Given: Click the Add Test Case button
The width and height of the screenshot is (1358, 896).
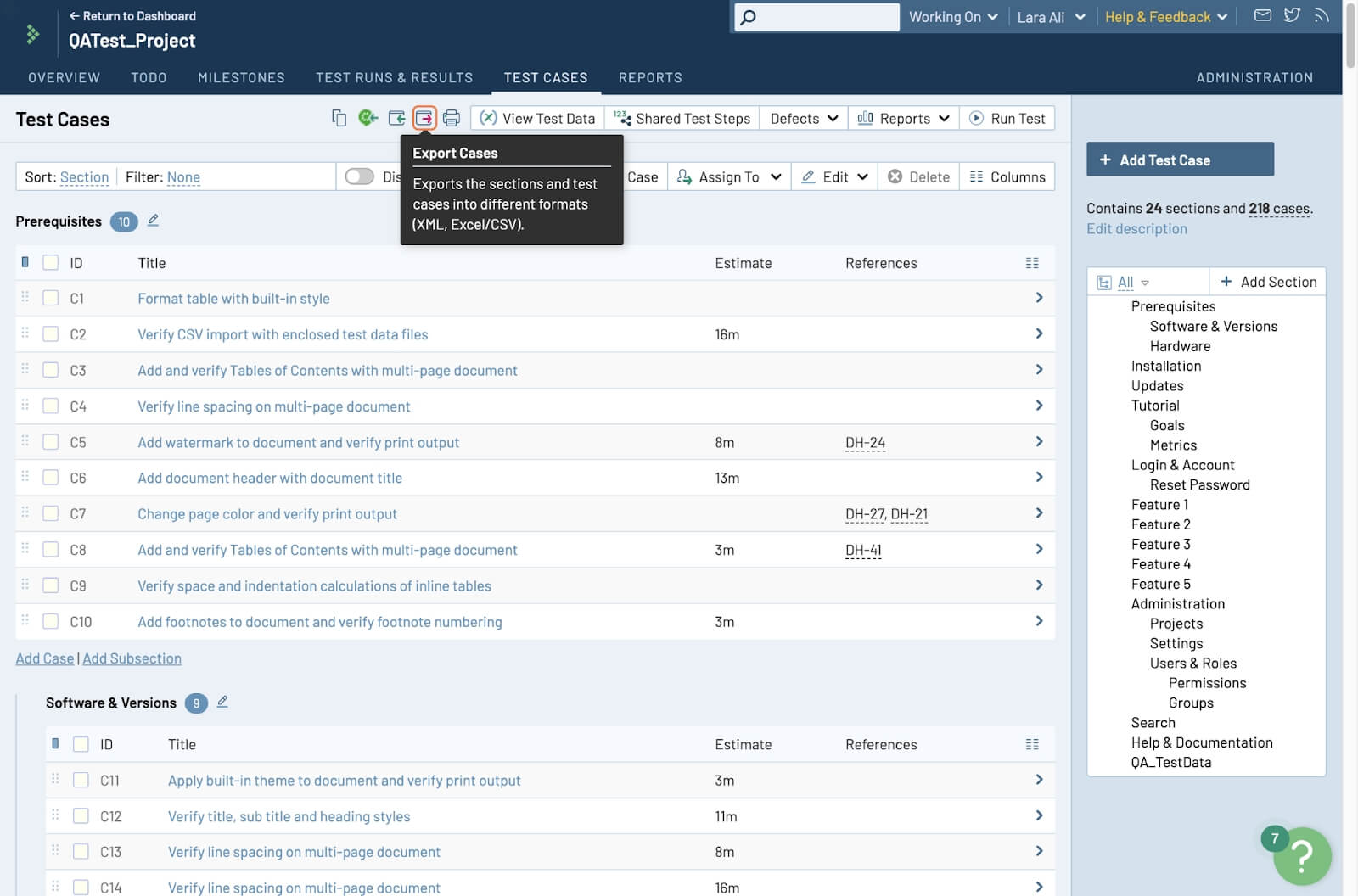Looking at the screenshot, I should [1180, 160].
